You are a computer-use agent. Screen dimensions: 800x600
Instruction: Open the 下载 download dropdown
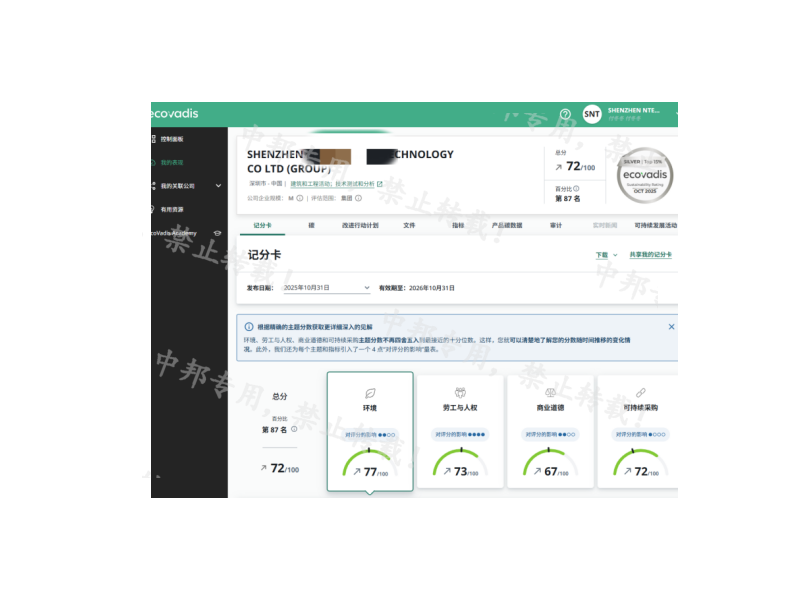[604, 255]
